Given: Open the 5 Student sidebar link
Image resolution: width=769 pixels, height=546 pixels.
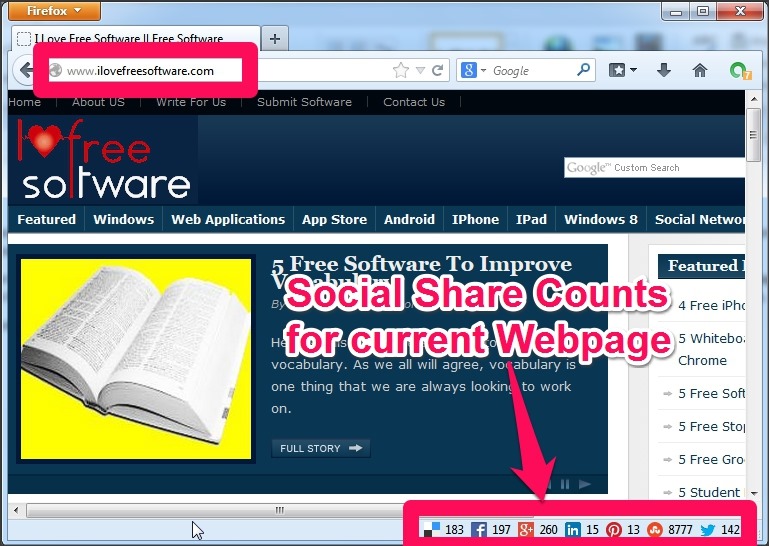Looking at the screenshot, I should pyautogui.click(x=710, y=493).
